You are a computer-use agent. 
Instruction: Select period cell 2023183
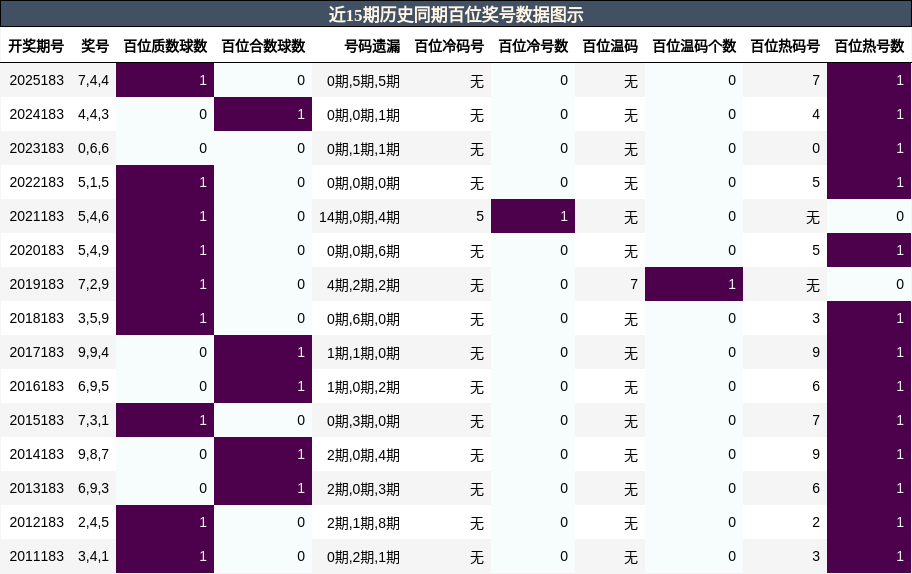pyautogui.click(x=37, y=148)
